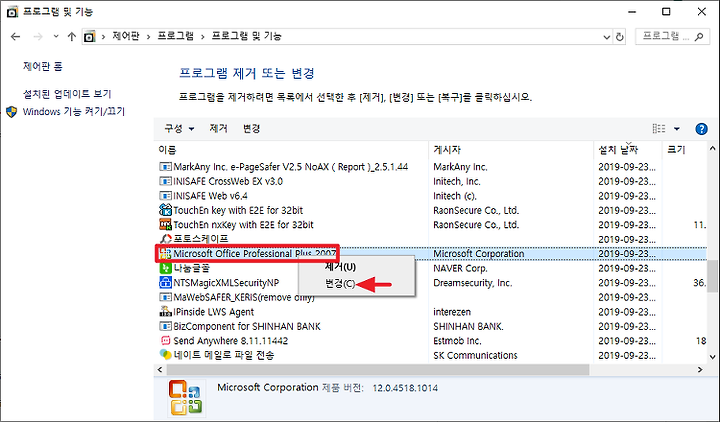Go up one folder level
The width and height of the screenshot is (720, 422).
(x=72, y=37)
